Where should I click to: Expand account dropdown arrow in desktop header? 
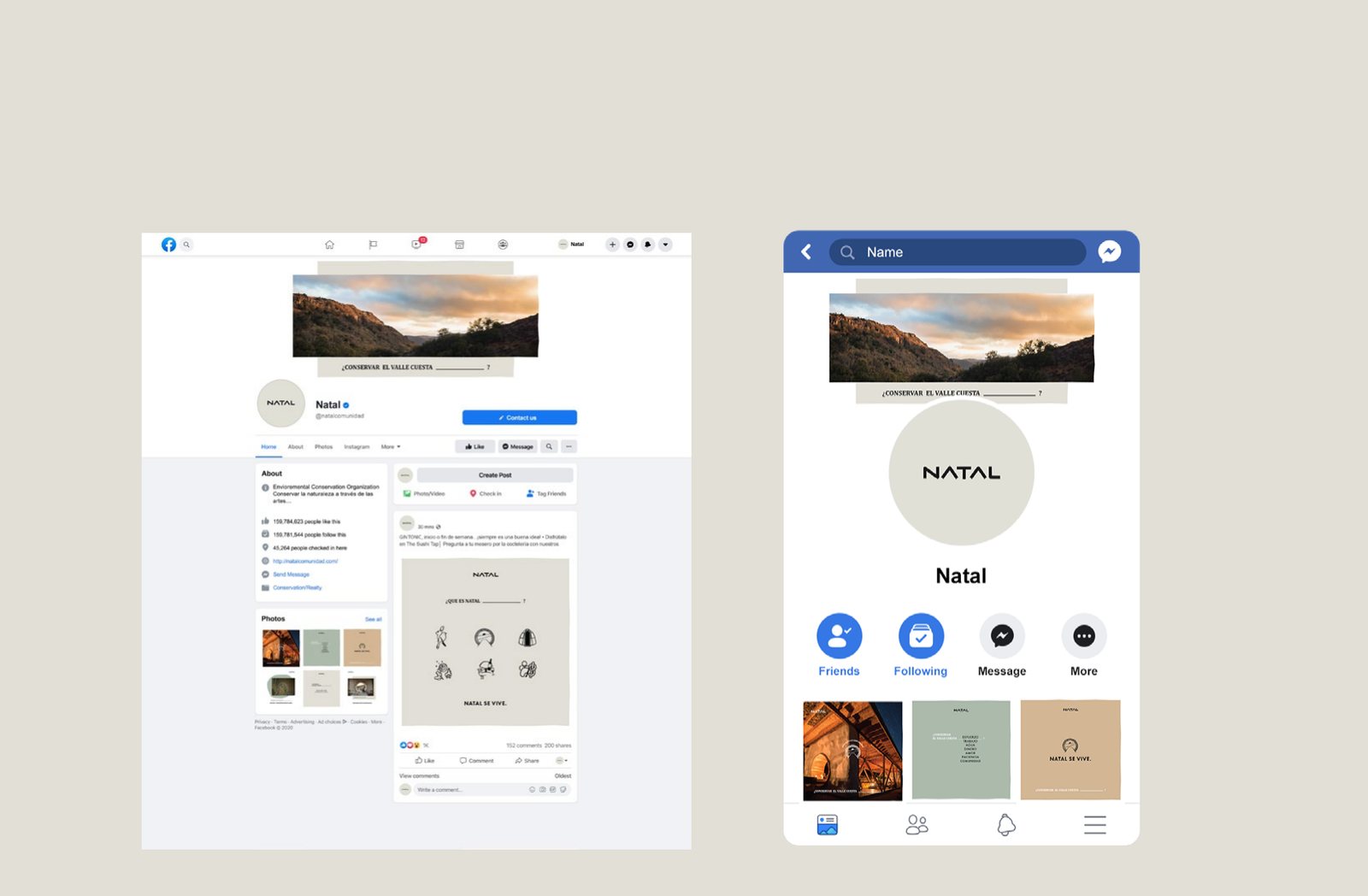[665, 245]
